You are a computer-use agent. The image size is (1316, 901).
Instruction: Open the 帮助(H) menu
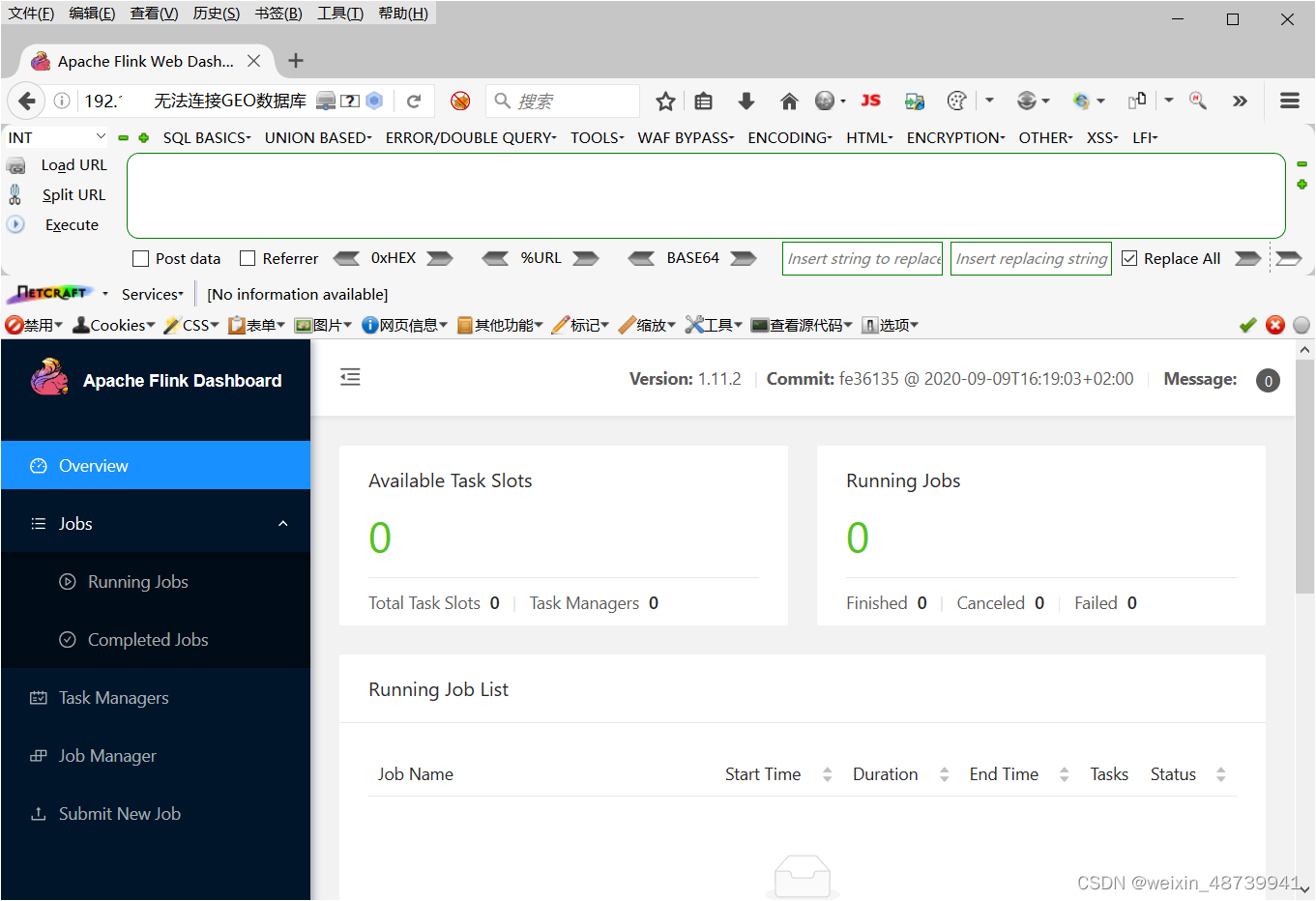point(402,13)
